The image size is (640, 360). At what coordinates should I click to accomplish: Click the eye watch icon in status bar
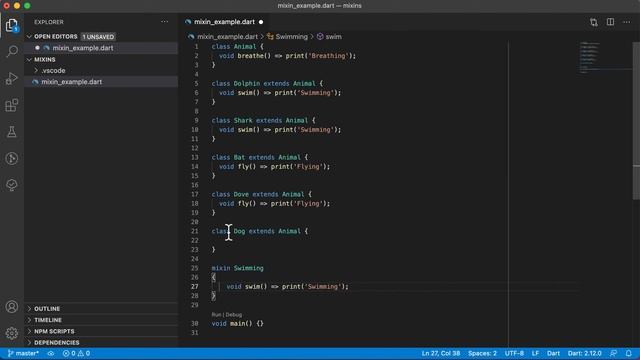click(51, 353)
